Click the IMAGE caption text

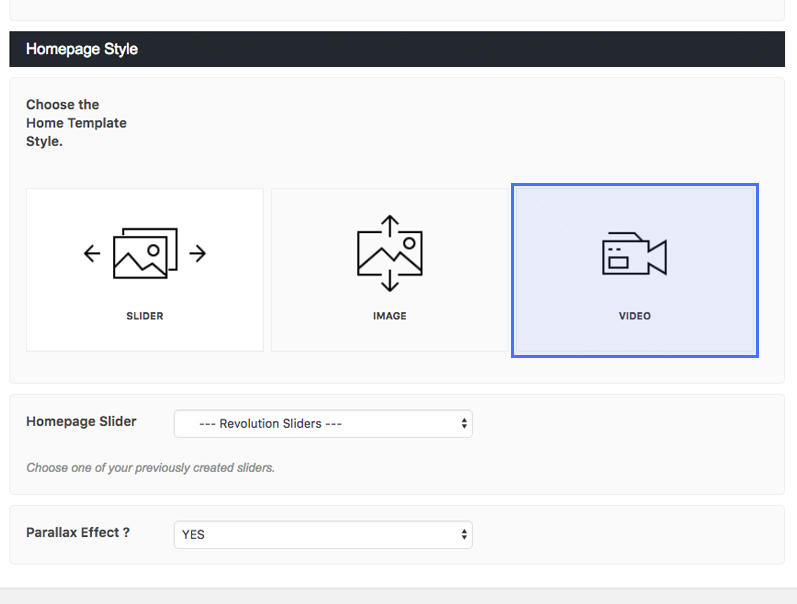click(390, 316)
